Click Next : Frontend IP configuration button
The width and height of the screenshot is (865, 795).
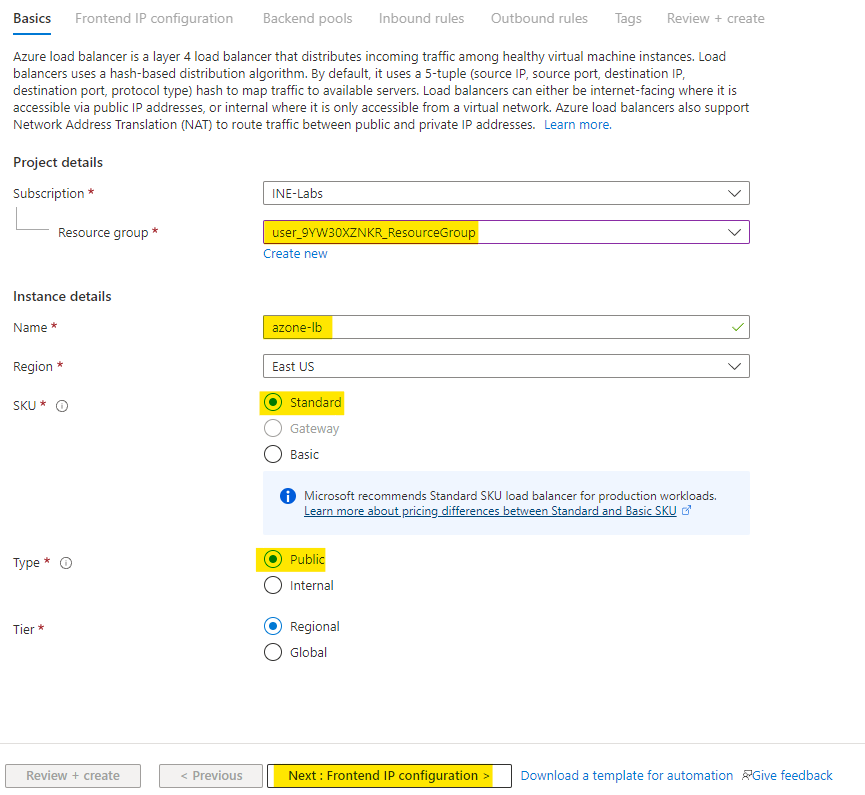tap(389, 776)
